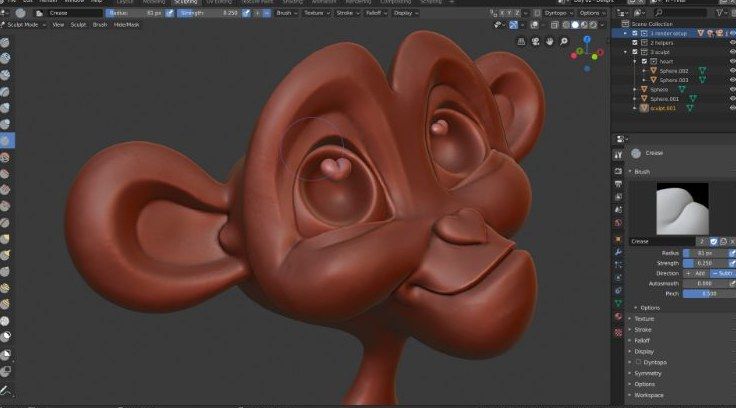736x408 pixels.
Task: Open the View menu
Action: click(x=58, y=25)
